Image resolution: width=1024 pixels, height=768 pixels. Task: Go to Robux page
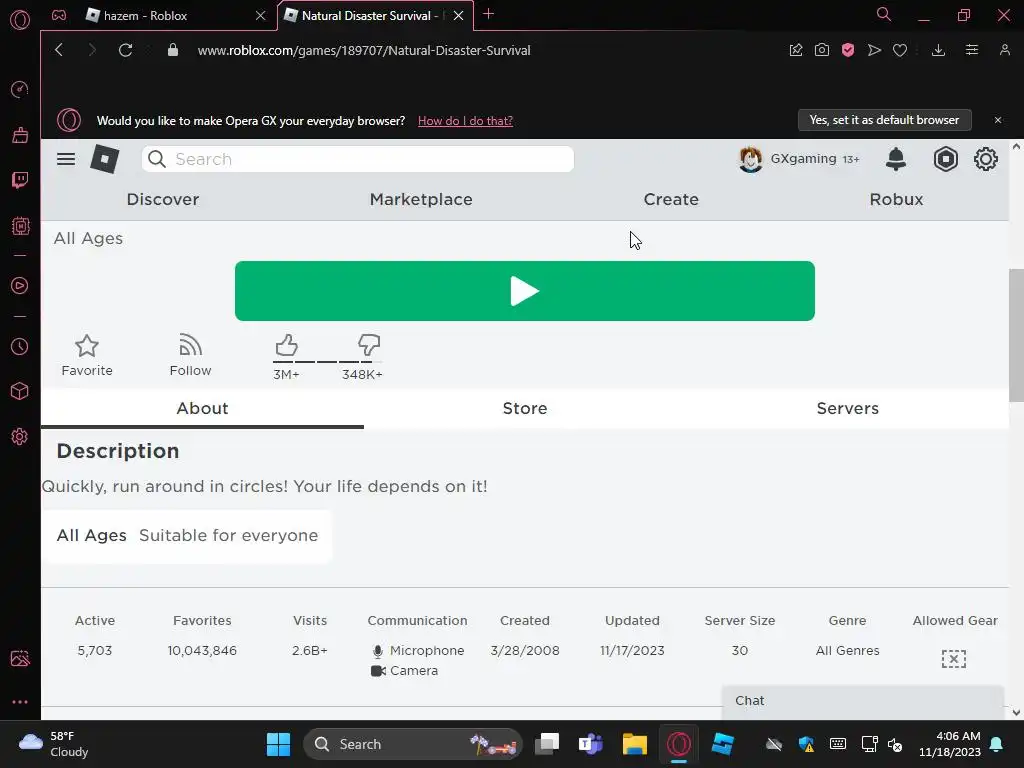(896, 199)
